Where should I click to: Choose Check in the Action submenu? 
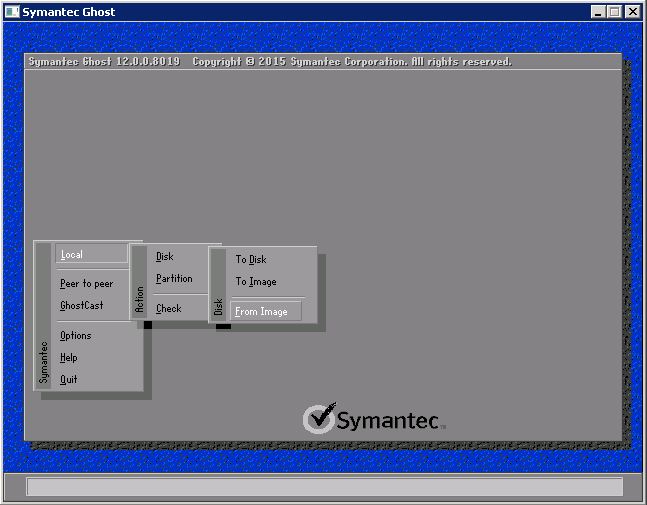[x=168, y=309]
